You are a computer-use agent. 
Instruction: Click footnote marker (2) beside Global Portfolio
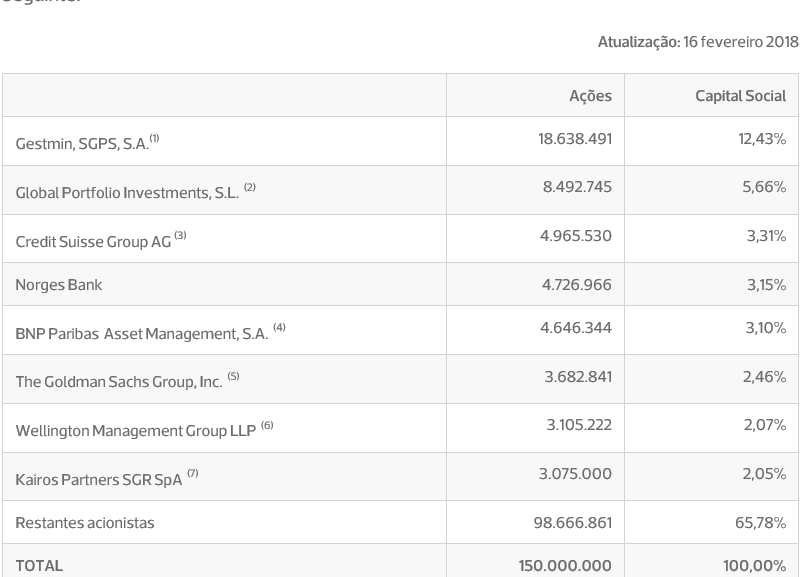(250, 187)
